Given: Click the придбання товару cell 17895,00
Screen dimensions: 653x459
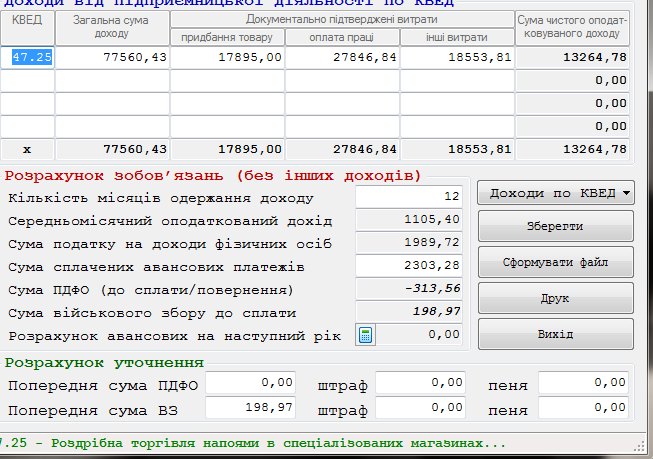Looking at the screenshot, I should [228, 57].
